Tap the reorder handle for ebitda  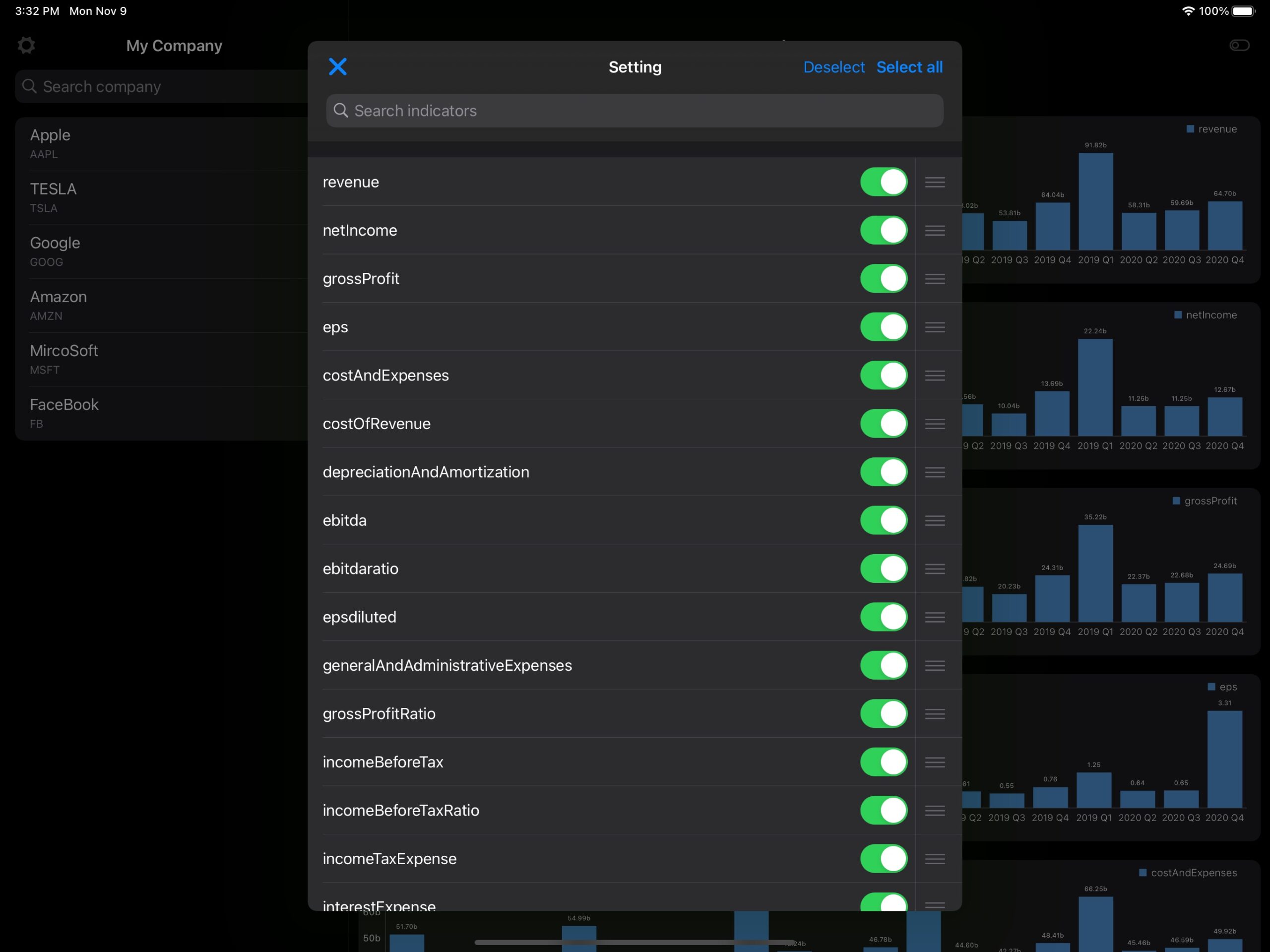tap(935, 520)
